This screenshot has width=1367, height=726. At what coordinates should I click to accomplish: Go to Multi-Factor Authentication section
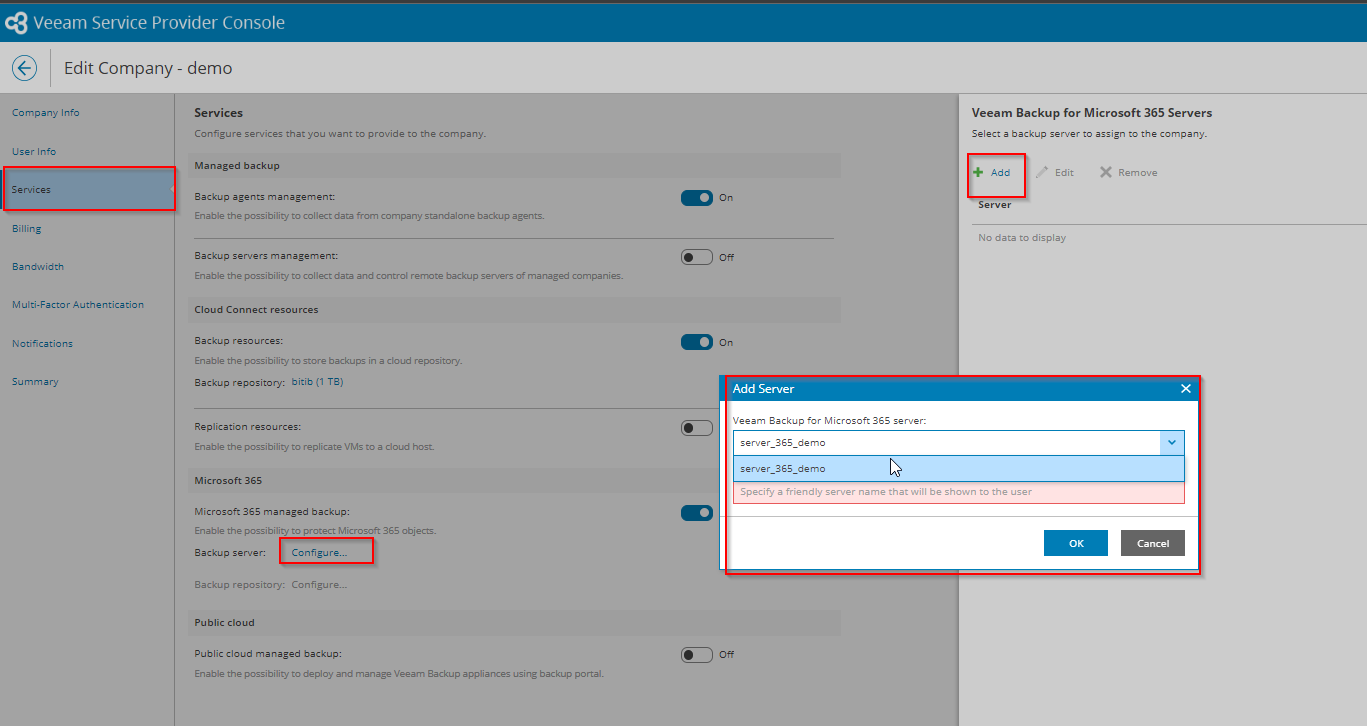[x=78, y=305]
